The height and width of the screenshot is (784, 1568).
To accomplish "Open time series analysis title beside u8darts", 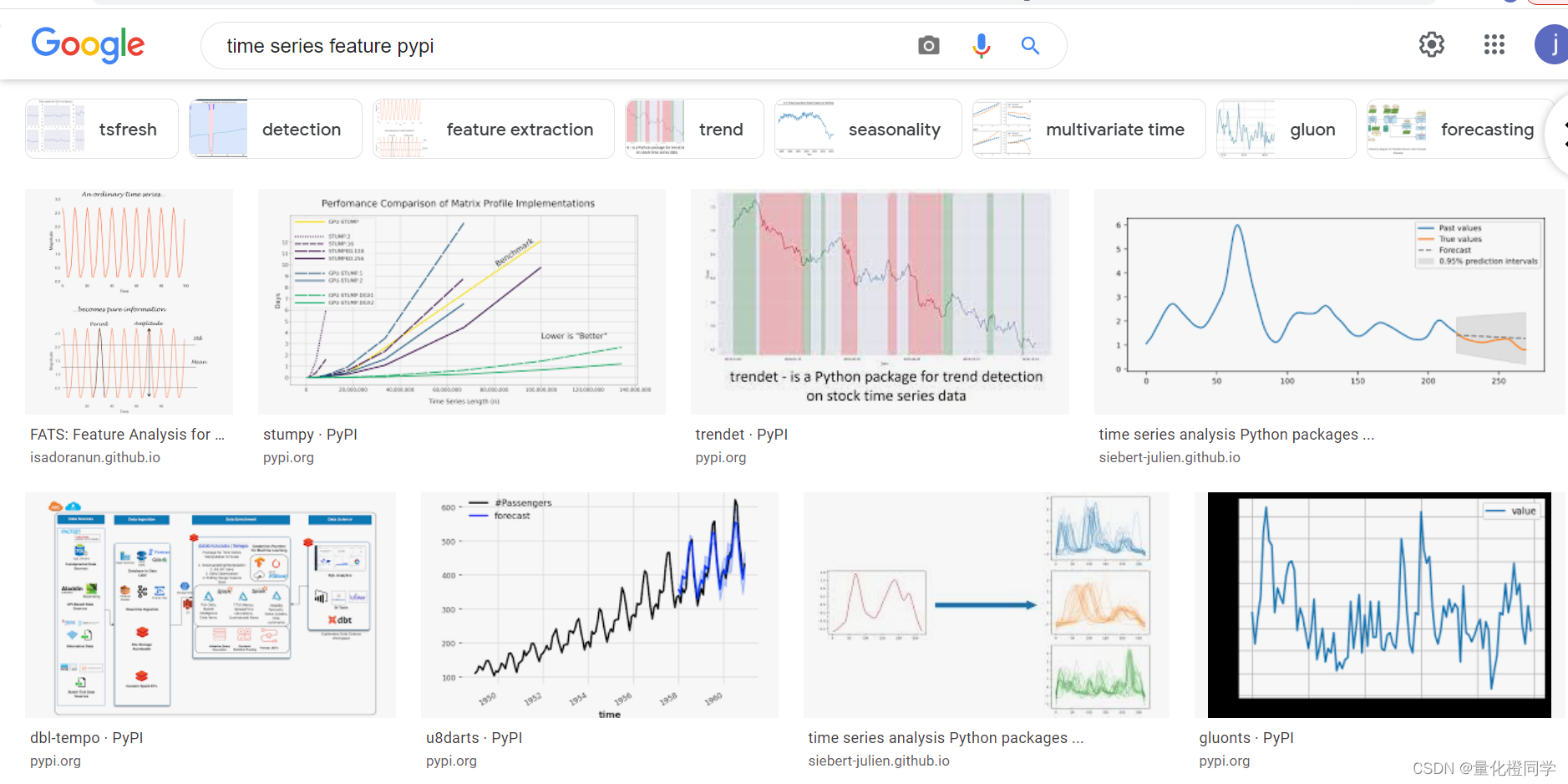I will (x=946, y=738).
